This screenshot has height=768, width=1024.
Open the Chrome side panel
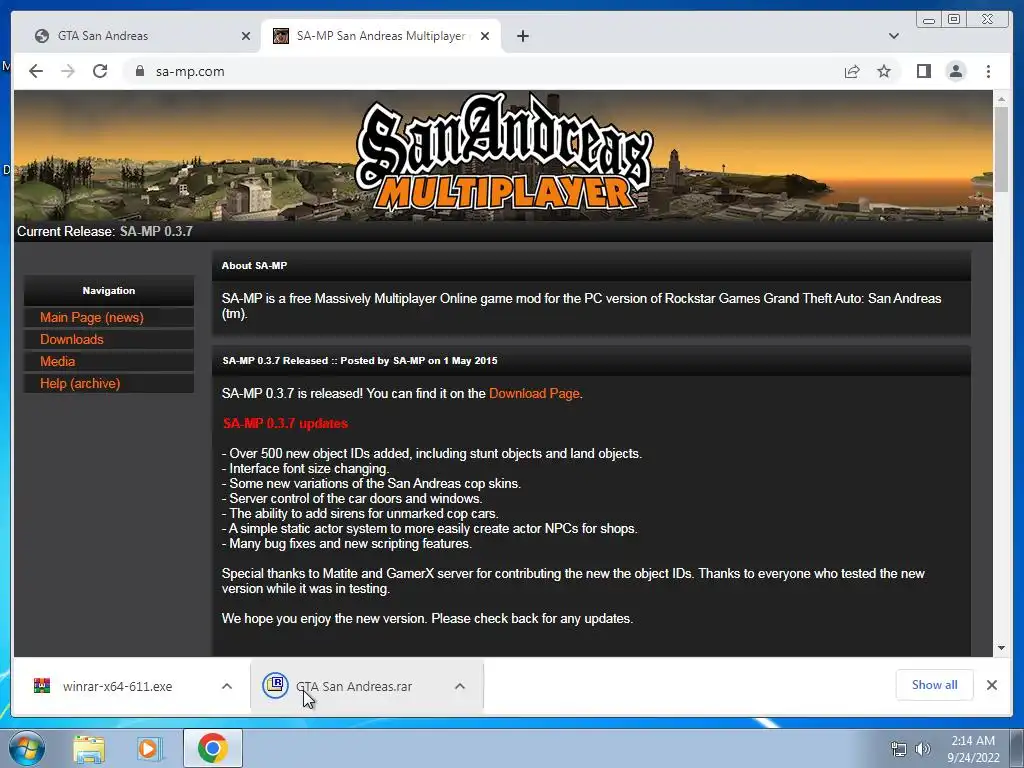923,71
